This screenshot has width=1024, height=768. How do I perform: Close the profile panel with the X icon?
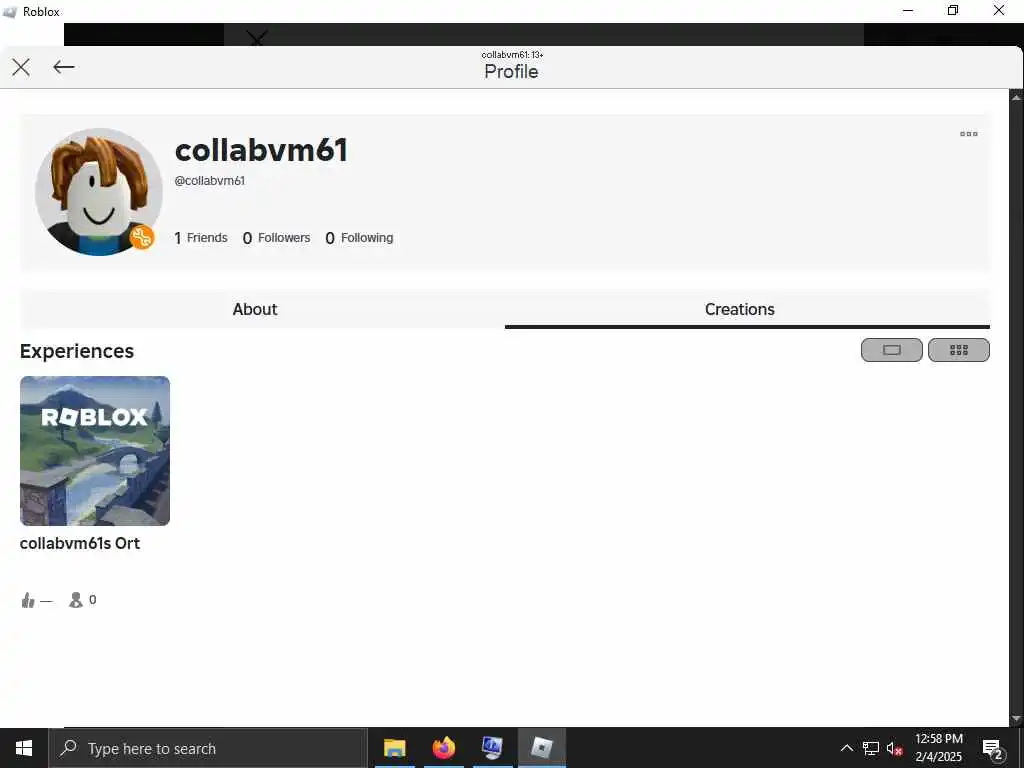click(21, 67)
